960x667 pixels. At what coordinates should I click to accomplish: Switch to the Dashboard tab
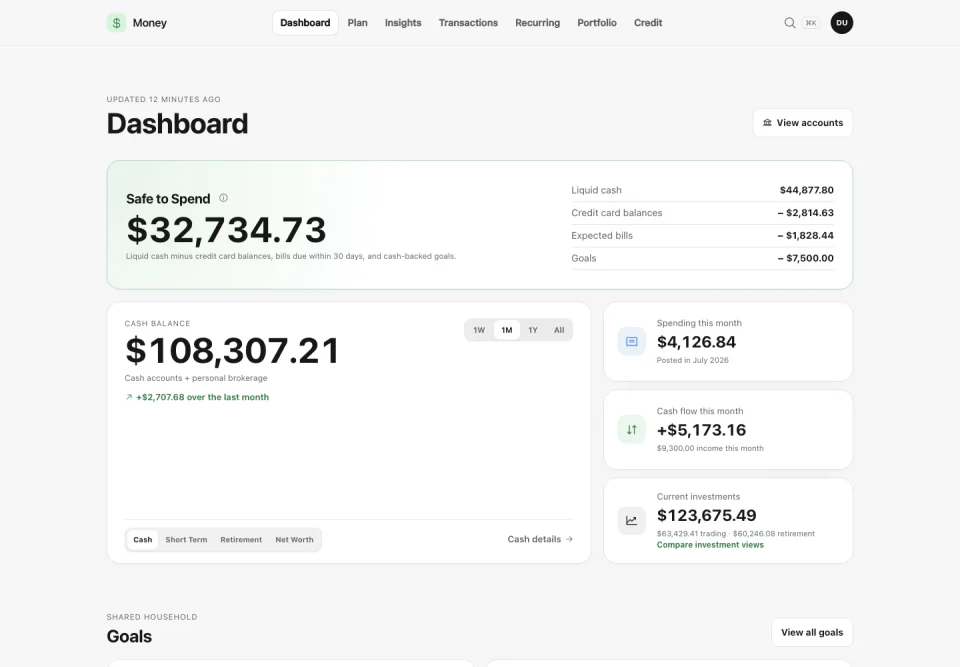point(305,23)
